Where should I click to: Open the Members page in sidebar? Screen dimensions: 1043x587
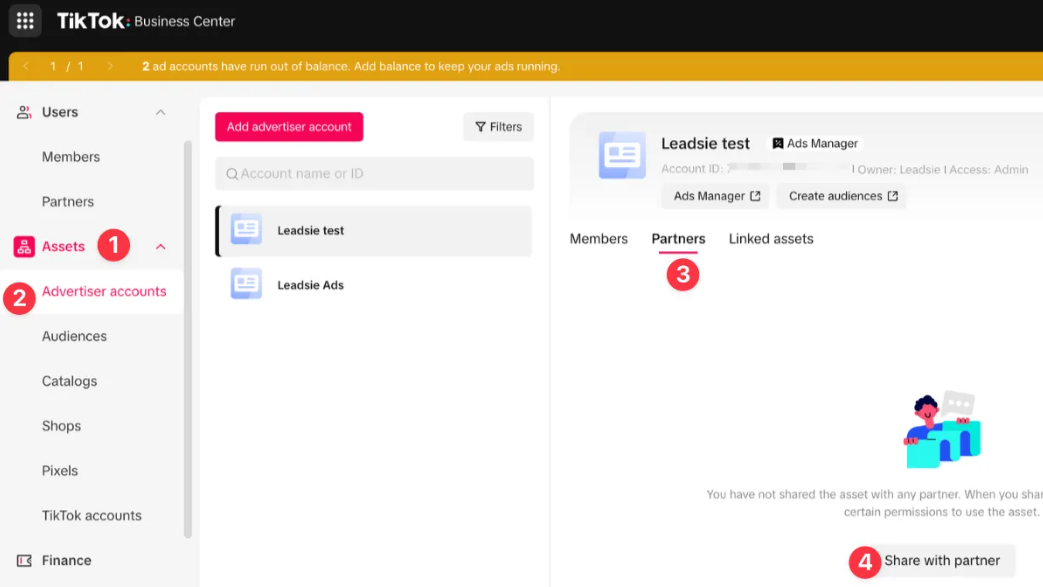(71, 157)
